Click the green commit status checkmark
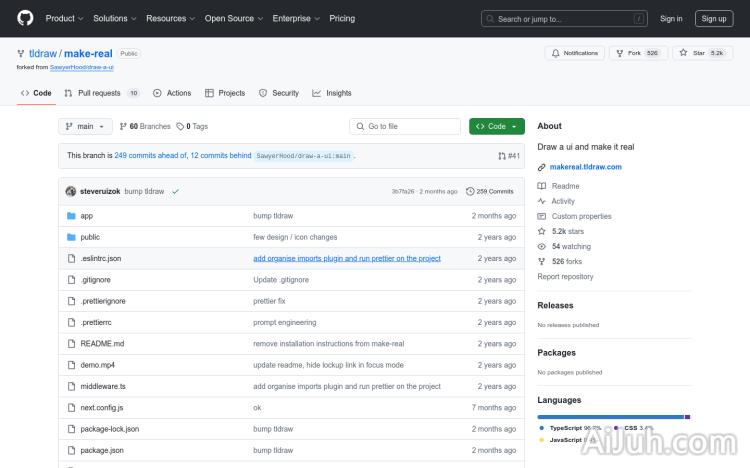 (175, 191)
